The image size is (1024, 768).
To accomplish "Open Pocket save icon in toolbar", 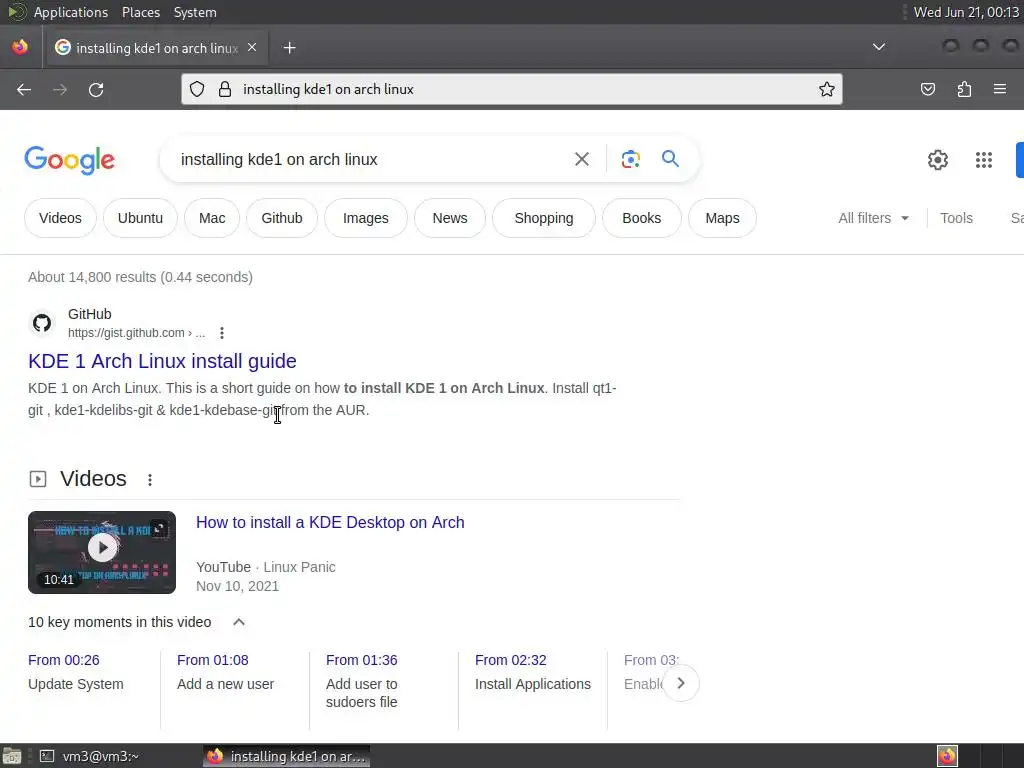I will [x=927, y=89].
